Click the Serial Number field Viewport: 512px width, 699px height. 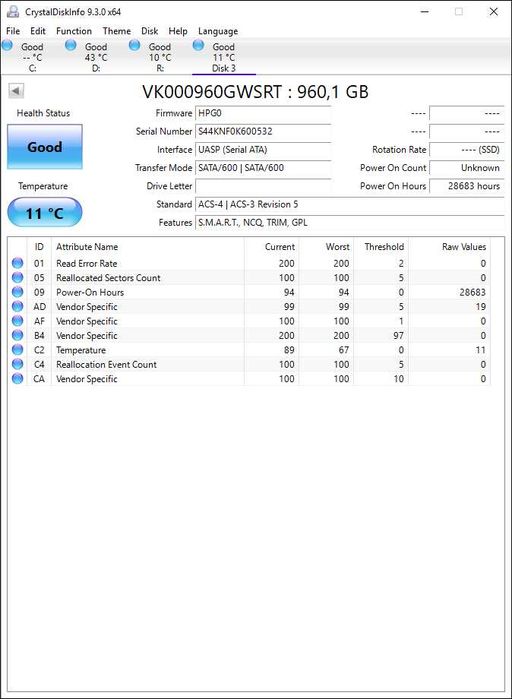(263, 132)
